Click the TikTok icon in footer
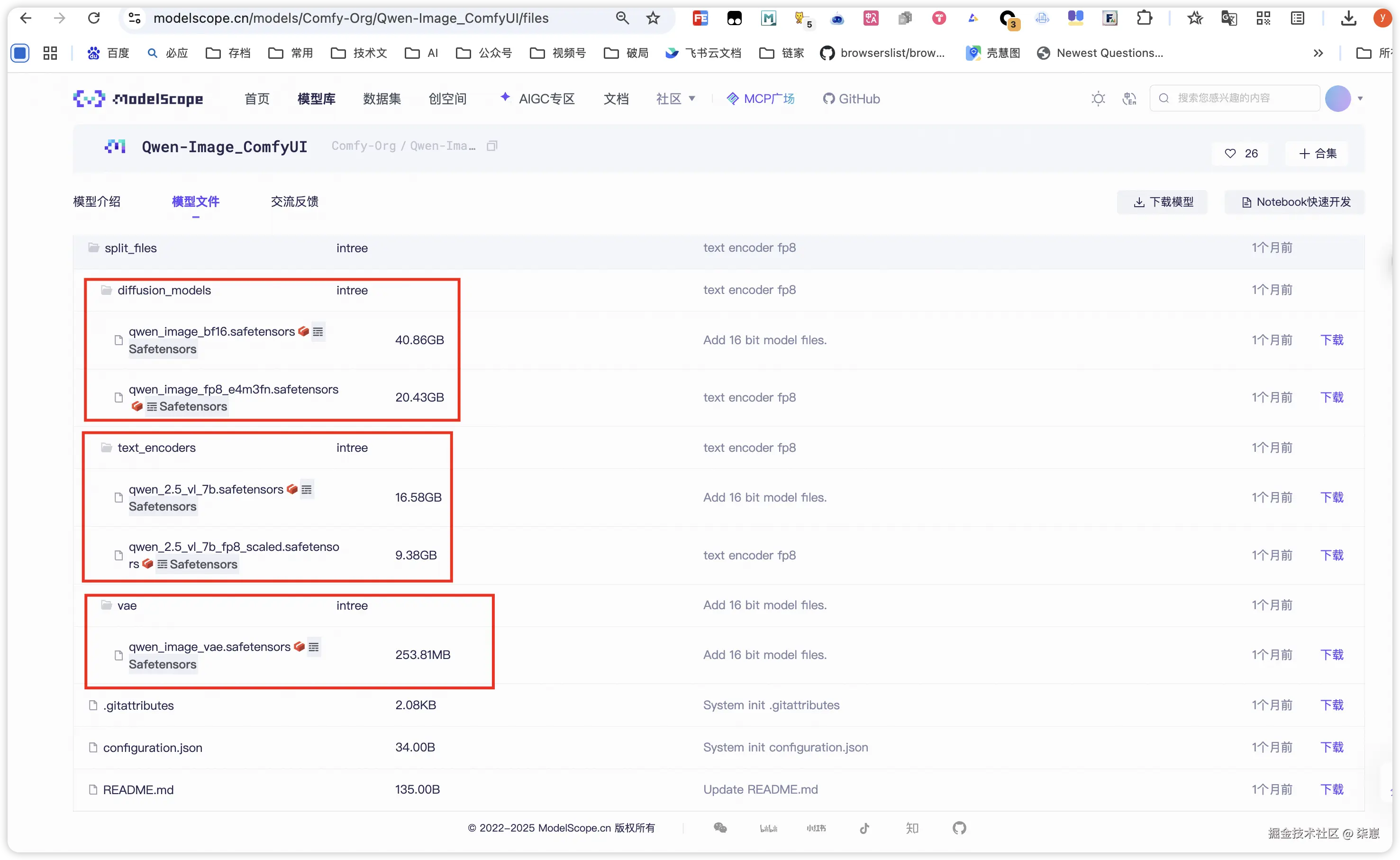Screen dimensions: 1400x860 (864, 828)
